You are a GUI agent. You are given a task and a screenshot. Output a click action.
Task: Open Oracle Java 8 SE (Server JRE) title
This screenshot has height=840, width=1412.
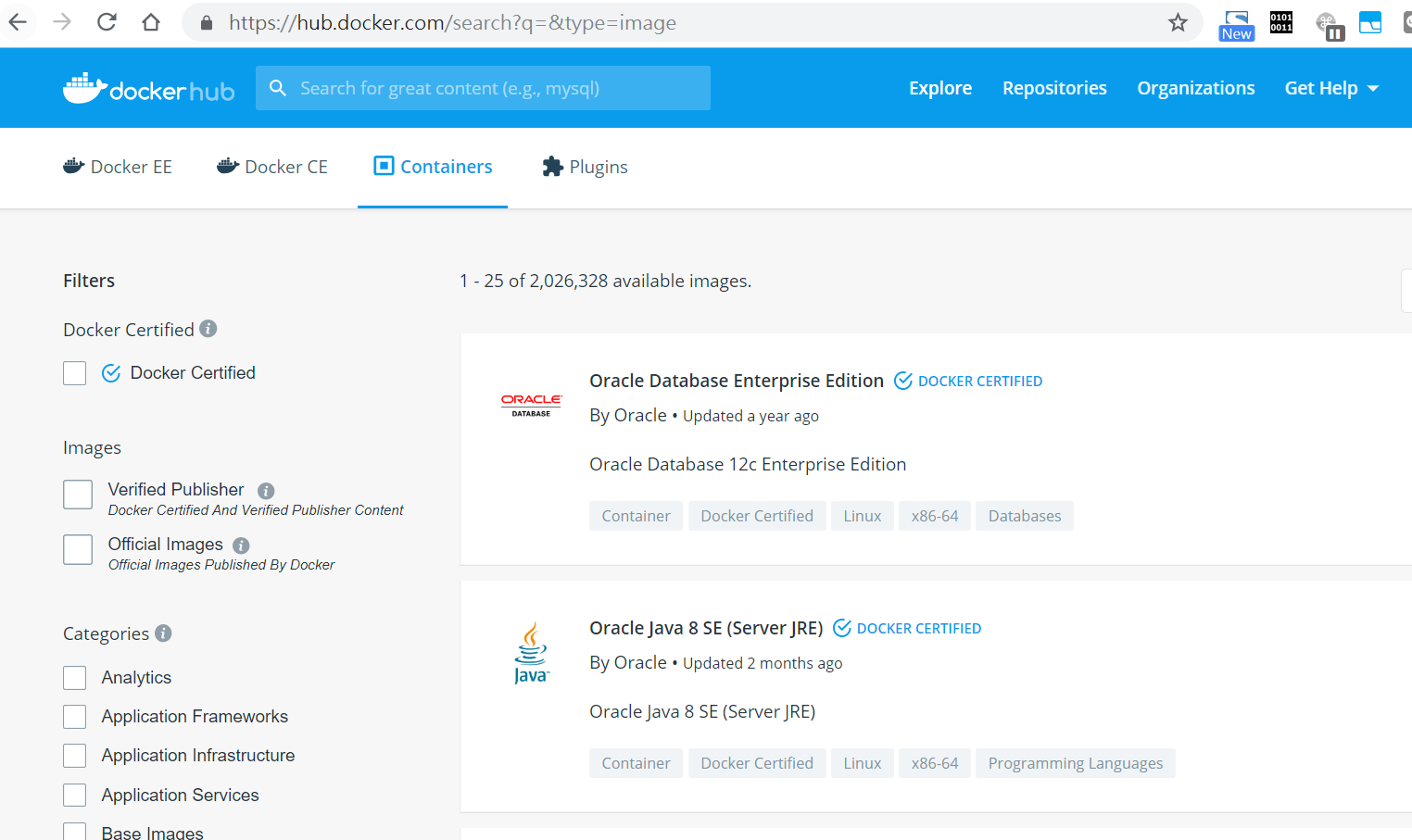click(706, 628)
